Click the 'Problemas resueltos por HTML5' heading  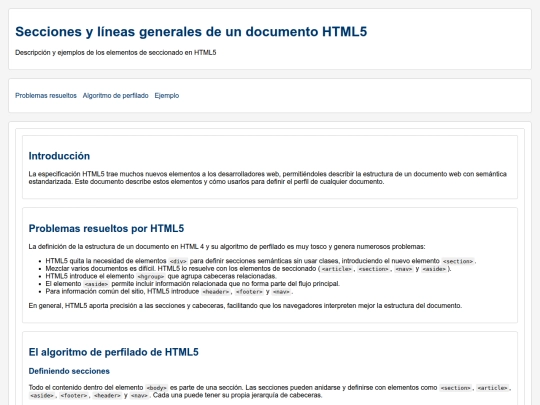pyautogui.click(x=106, y=228)
